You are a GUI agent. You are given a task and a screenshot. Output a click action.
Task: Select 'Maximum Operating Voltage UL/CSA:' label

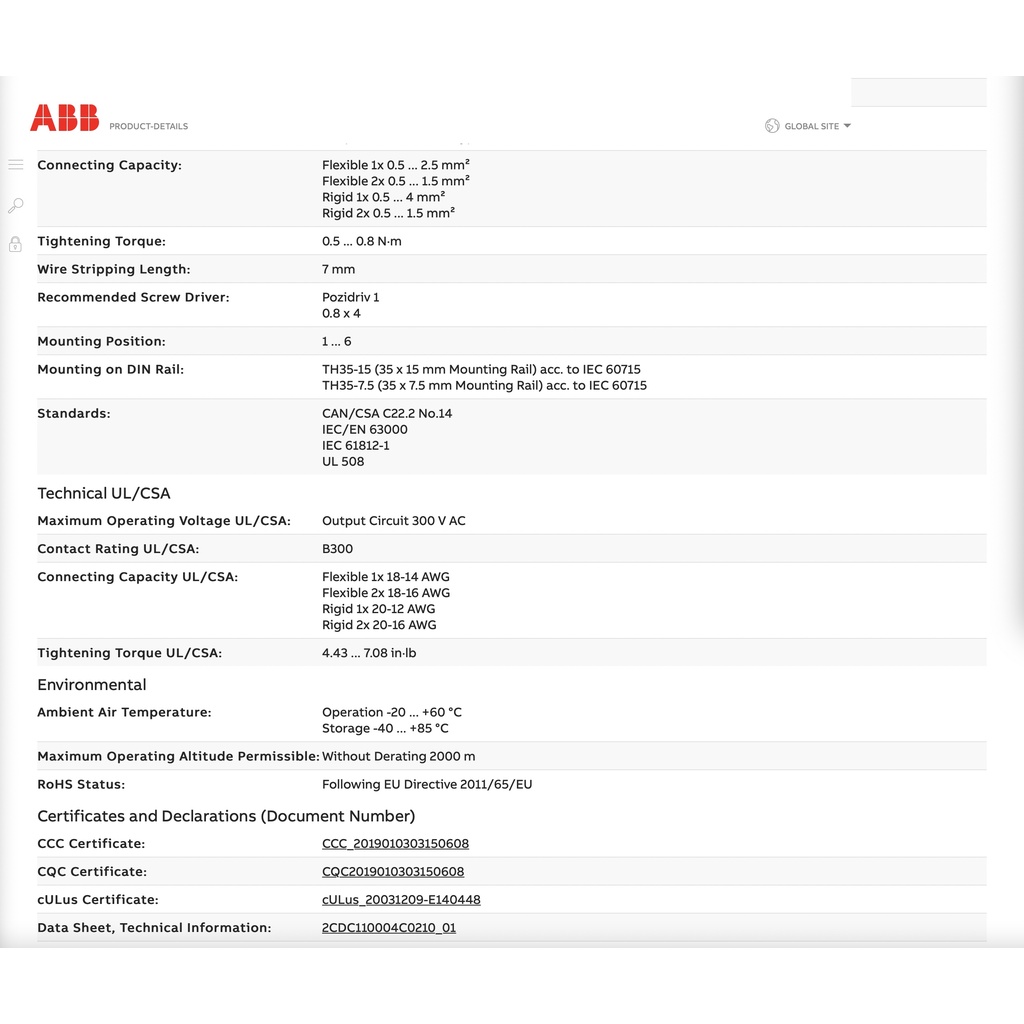pos(164,520)
